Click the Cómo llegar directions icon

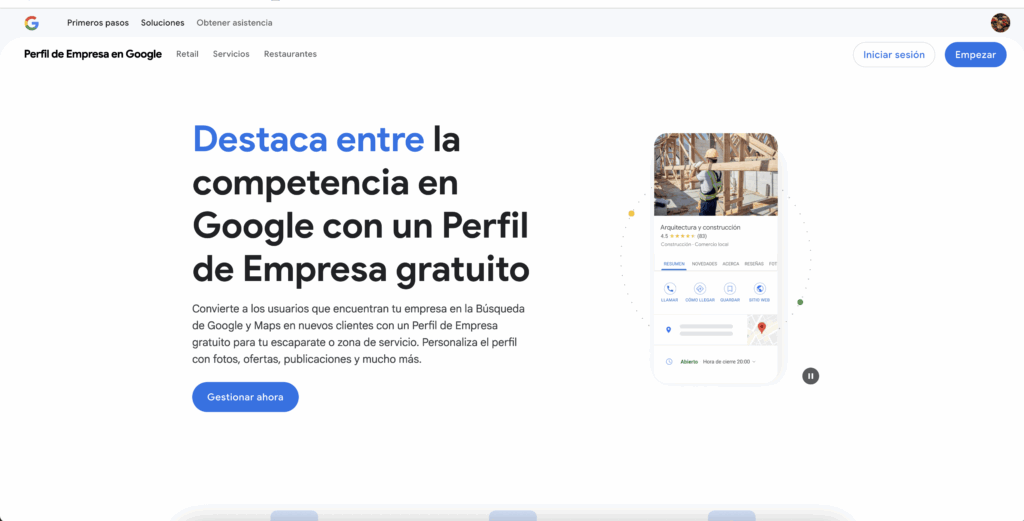[700, 289]
